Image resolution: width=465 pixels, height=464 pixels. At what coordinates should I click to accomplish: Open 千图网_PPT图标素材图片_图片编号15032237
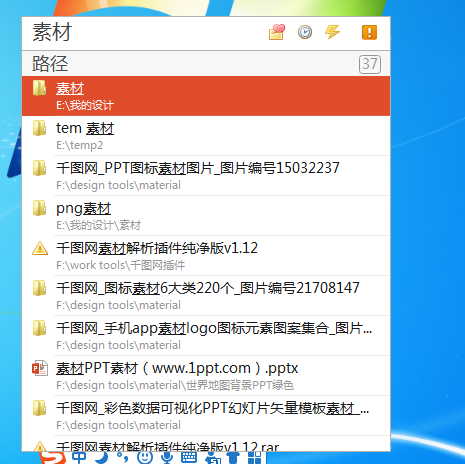tap(198, 168)
